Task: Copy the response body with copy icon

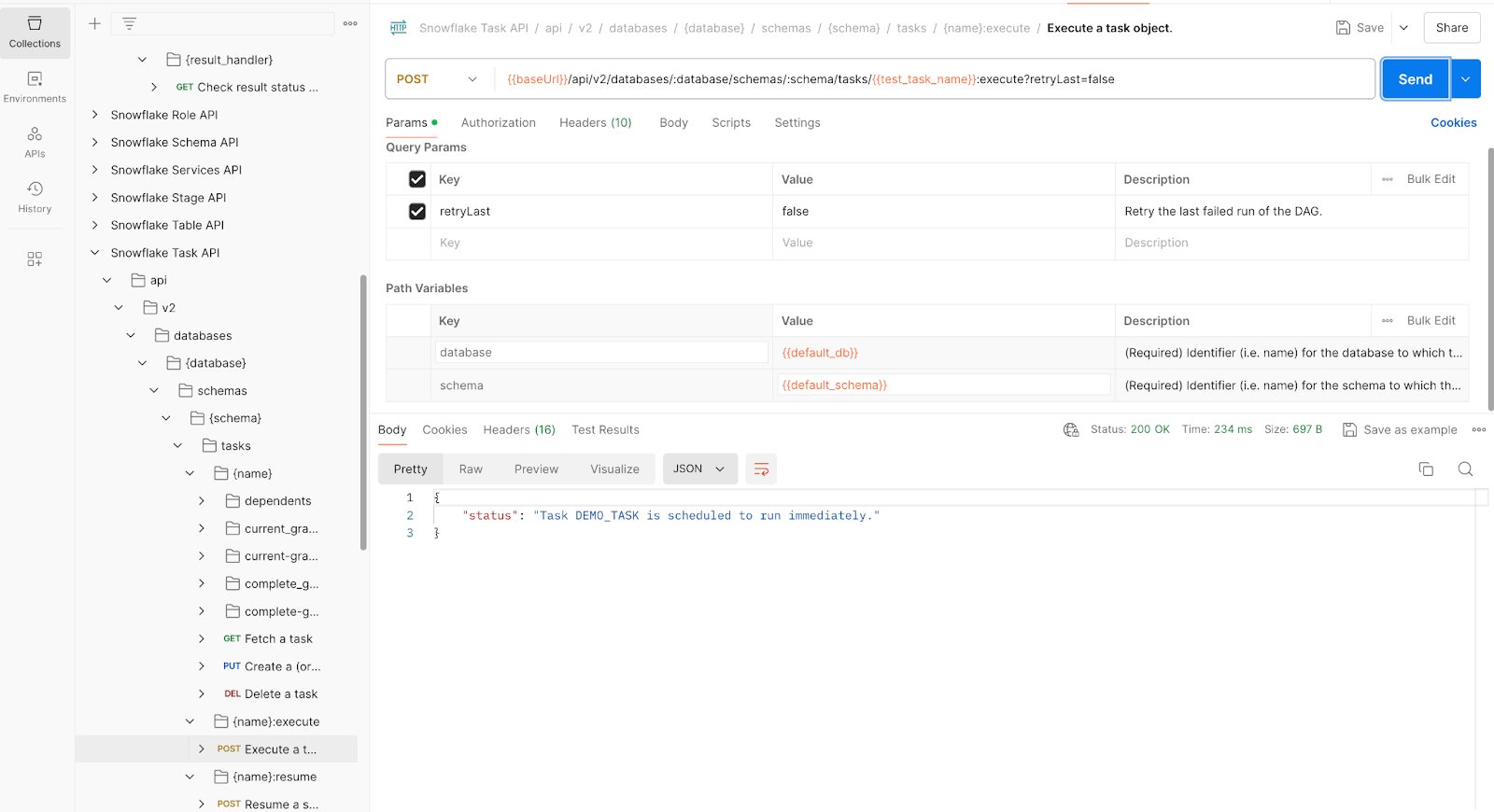Action: tap(1426, 469)
